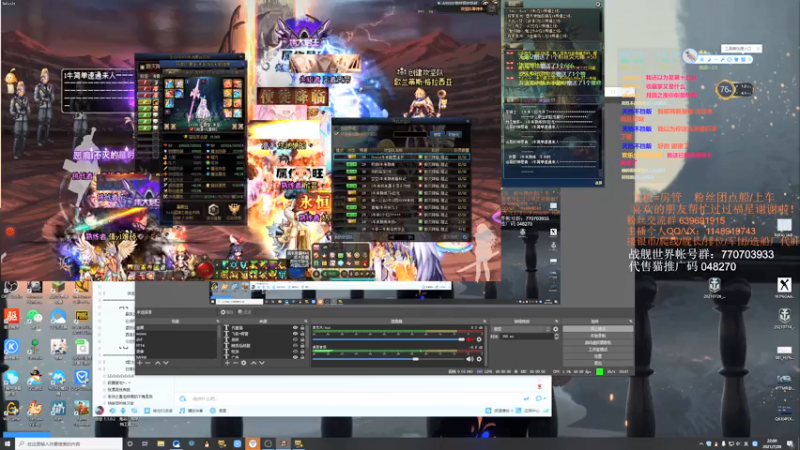Toggle microphone icon in chat app bottom bar
The image size is (800, 450).
[x=123, y=410]
